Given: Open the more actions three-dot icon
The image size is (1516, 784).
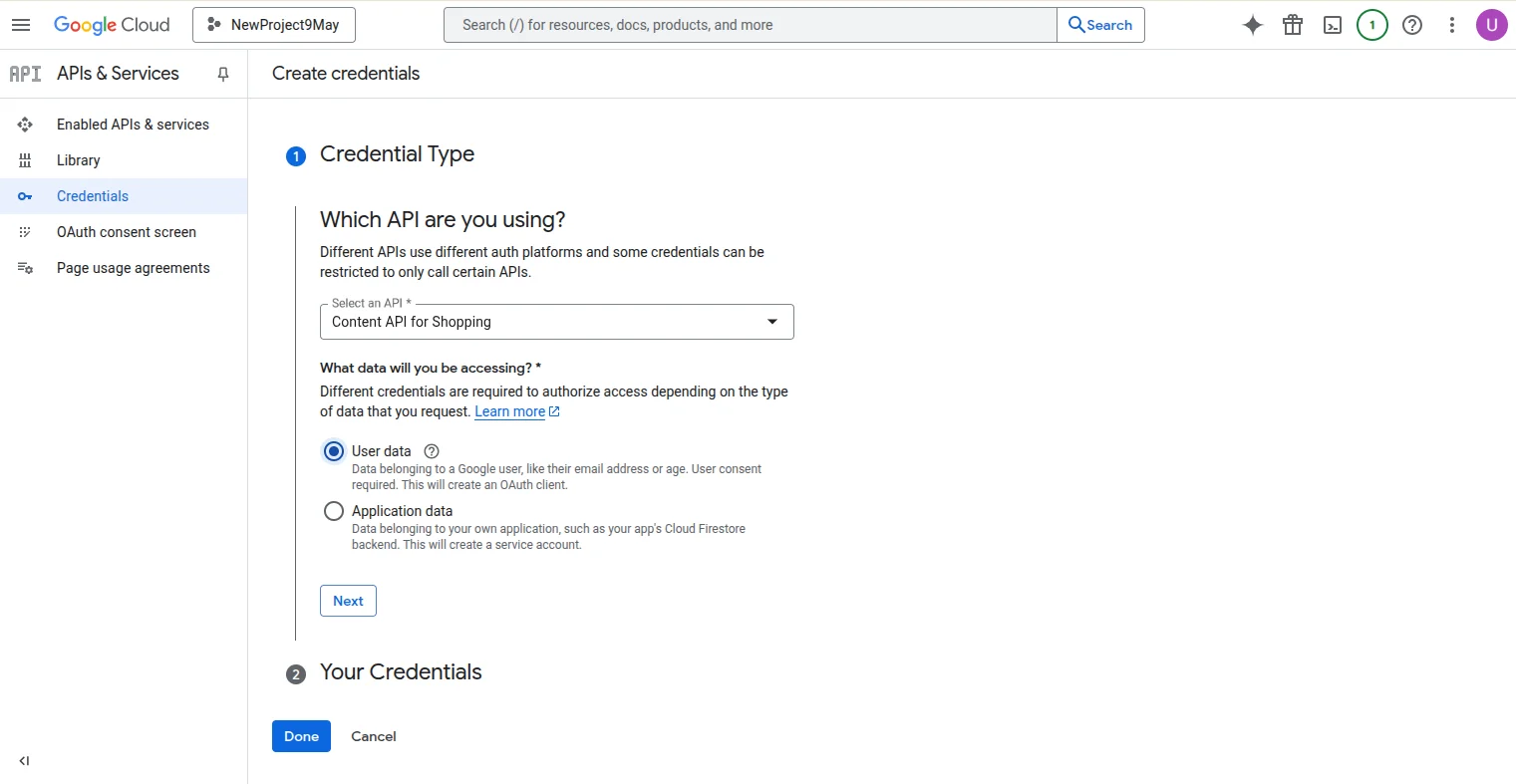Looking at the screenshot, I should pos(1451,25).
